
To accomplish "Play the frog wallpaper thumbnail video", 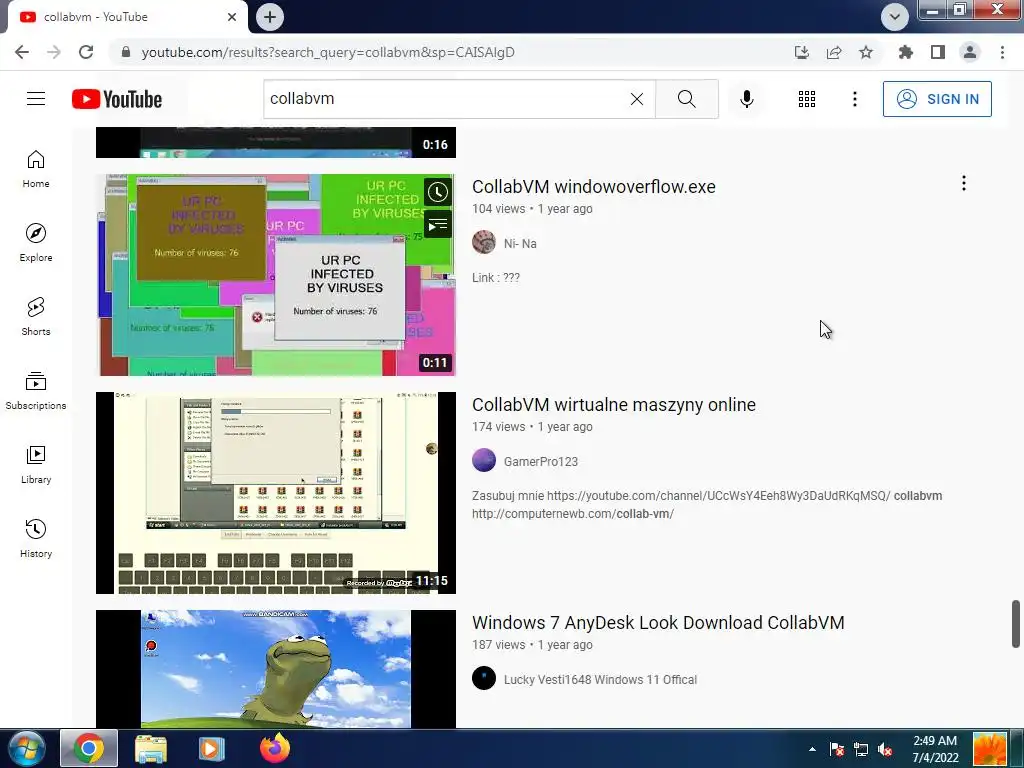I will click(x=276, y=669).
